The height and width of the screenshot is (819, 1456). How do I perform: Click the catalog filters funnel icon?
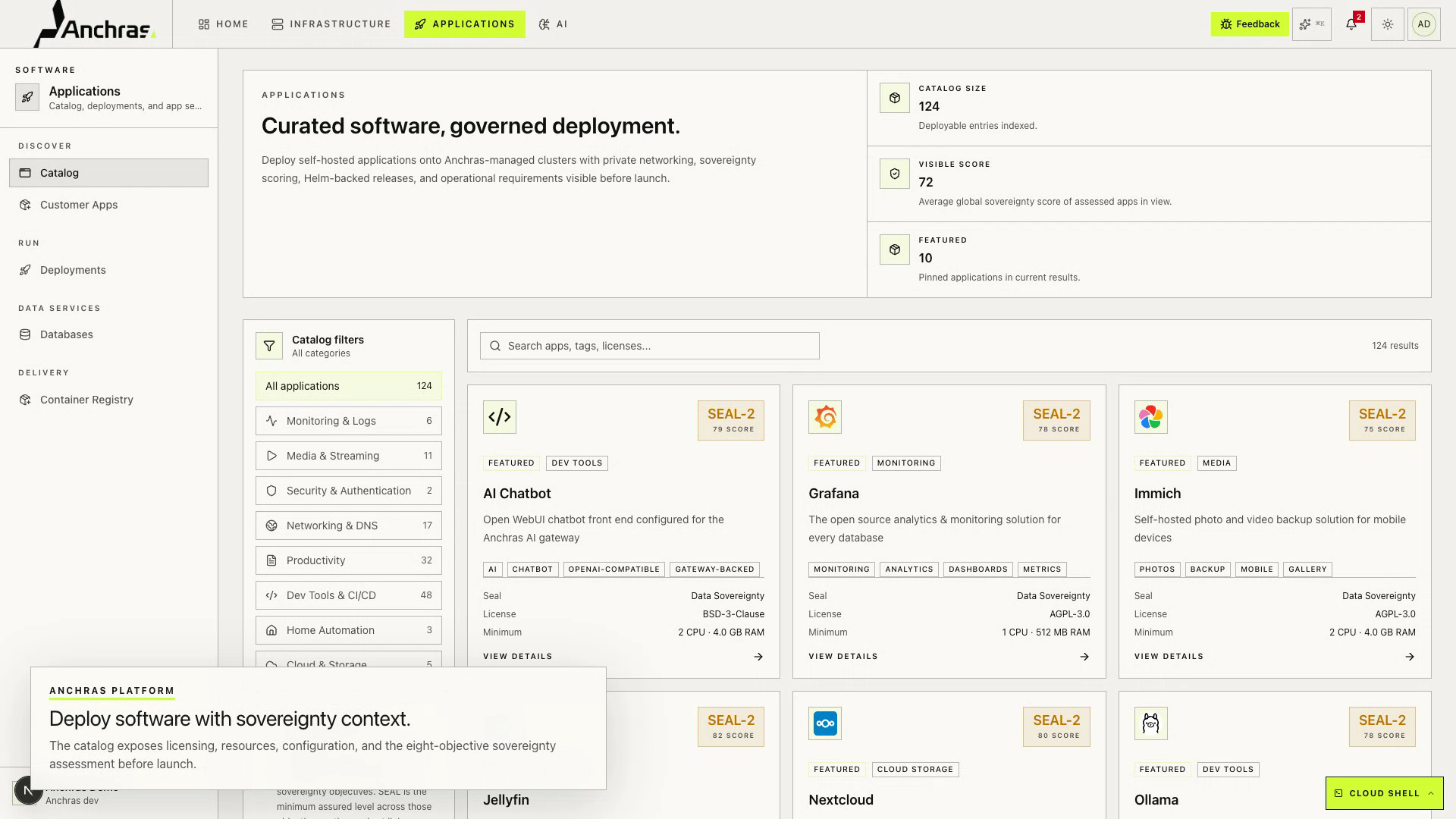(x=269, y=346)
